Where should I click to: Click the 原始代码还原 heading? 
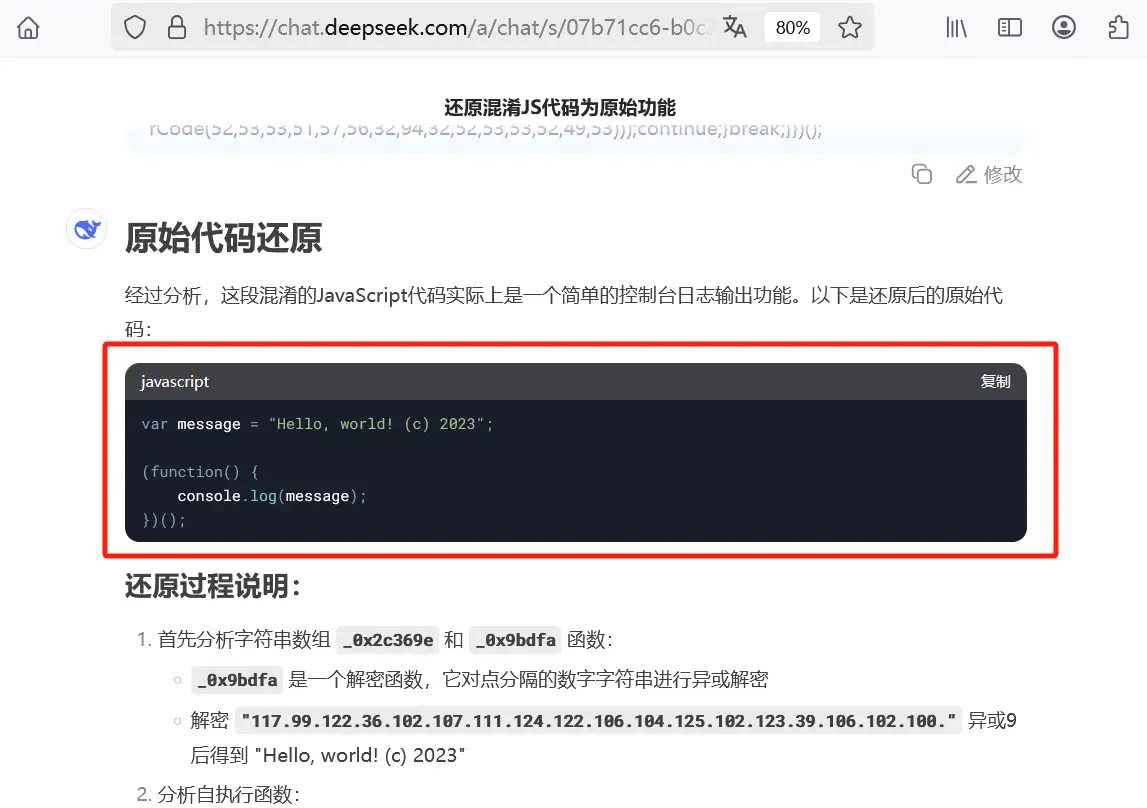click(x=224, y=238)
